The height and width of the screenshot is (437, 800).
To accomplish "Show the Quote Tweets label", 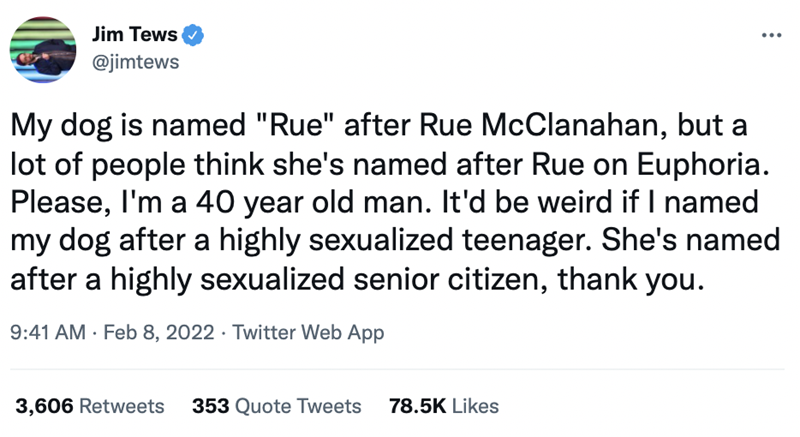I will coord(298,407).
